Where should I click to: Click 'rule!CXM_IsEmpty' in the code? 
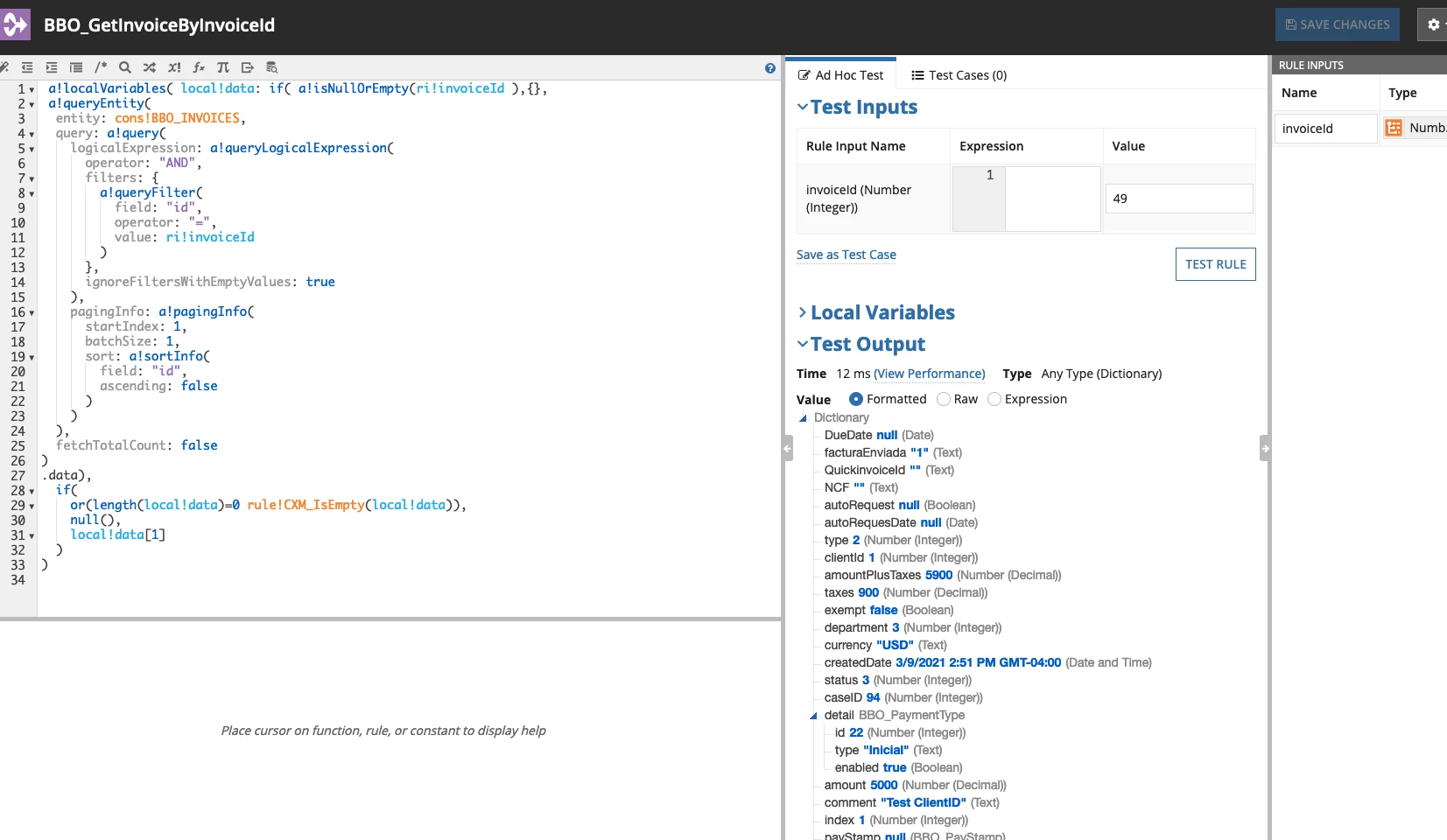(x=306, y=505)
